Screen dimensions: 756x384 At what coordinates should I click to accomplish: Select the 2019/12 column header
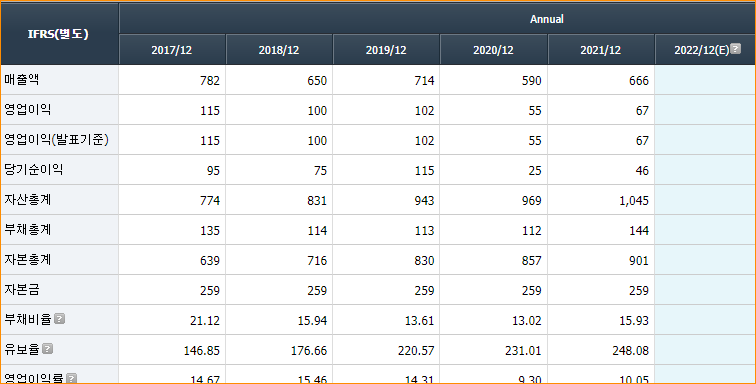click(386, 50)
